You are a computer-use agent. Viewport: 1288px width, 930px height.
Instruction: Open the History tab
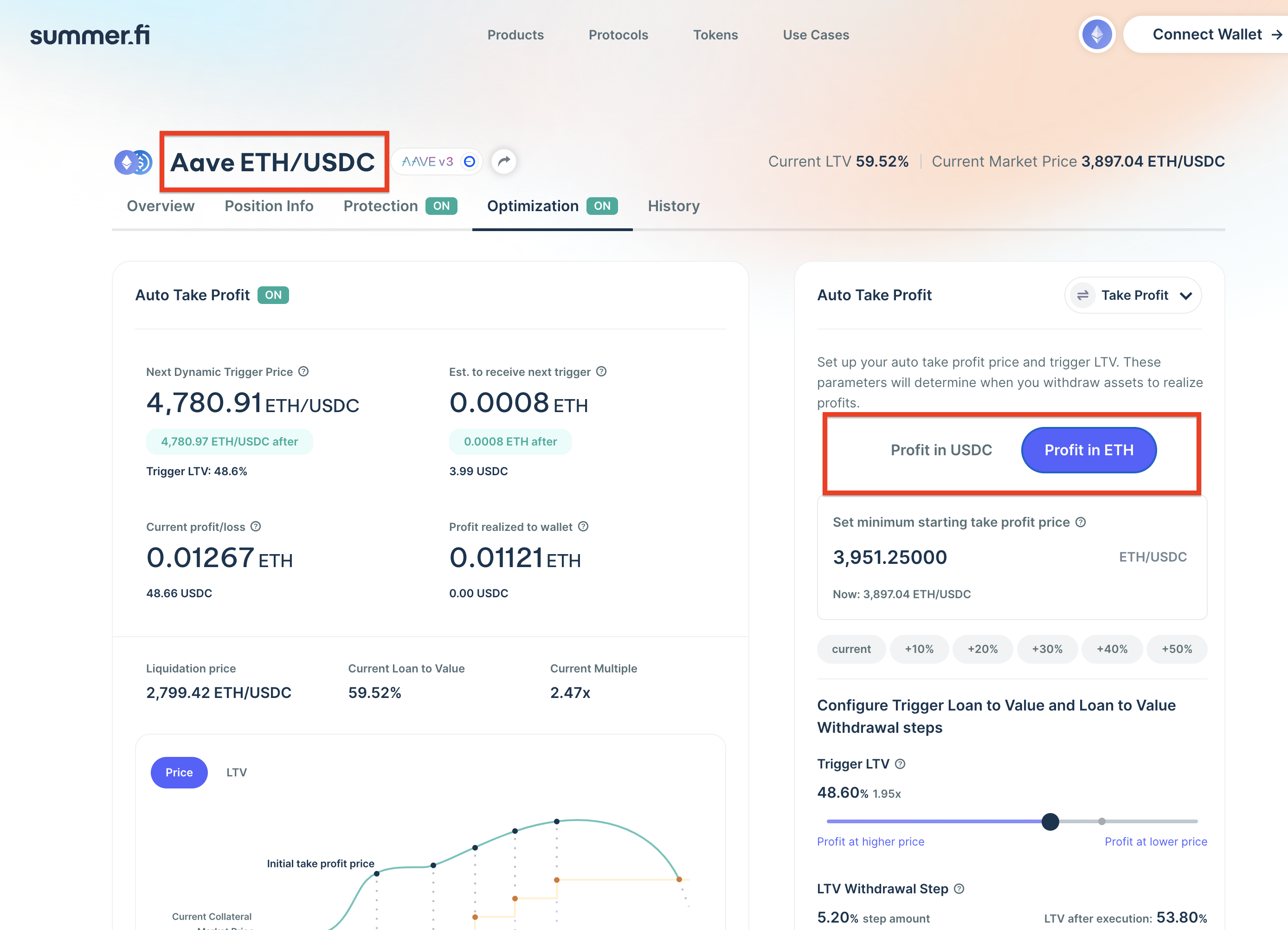(674, 206)
